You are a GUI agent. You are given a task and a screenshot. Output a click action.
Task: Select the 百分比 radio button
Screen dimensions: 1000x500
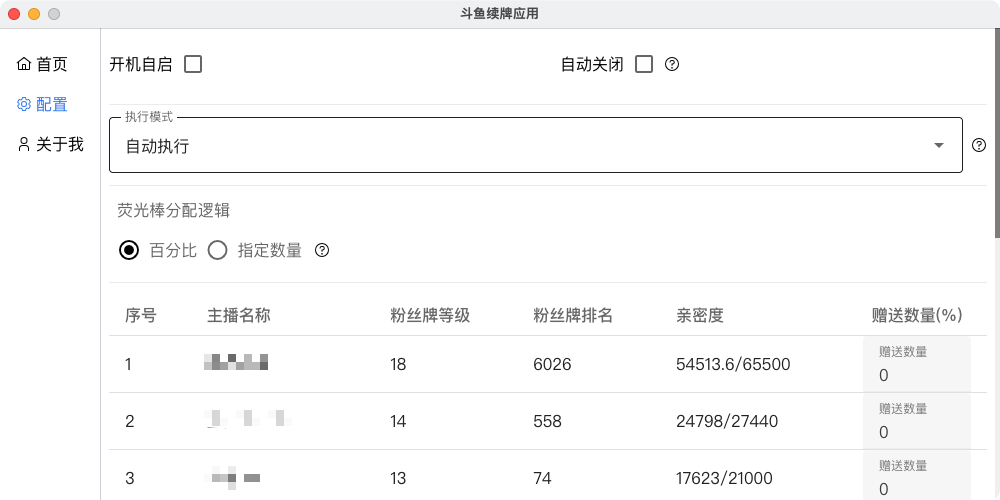(x=129, y=251)
